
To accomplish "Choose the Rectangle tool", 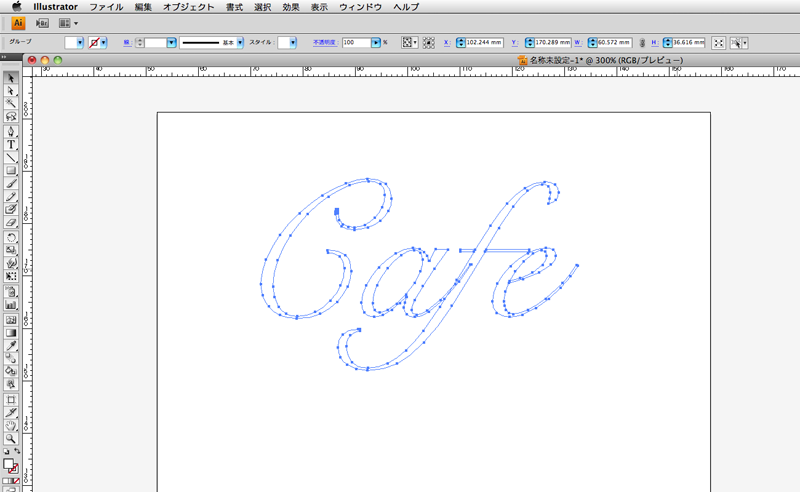I will [x=11, y=170].
